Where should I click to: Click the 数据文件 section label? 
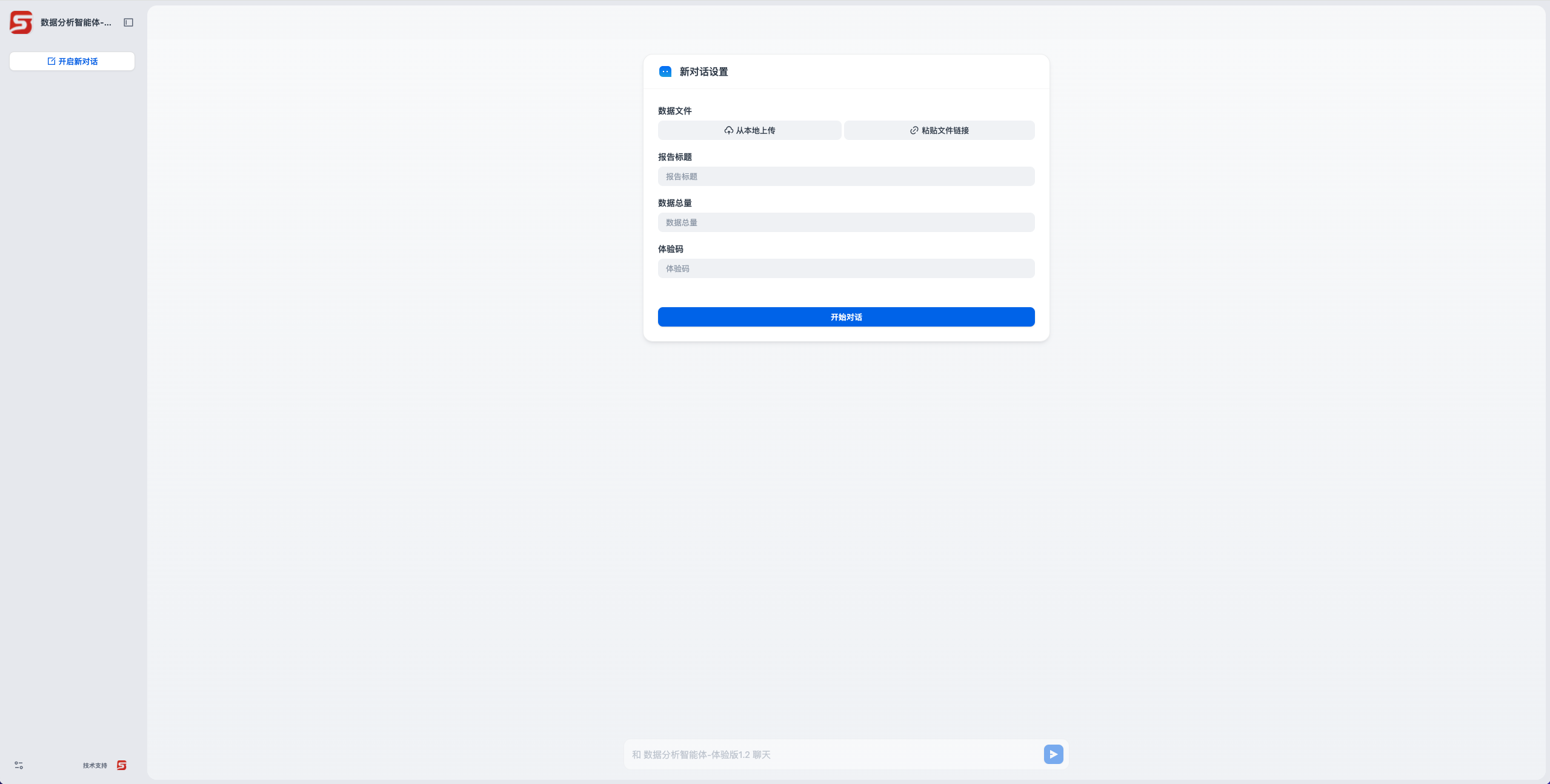pos(674,111)
